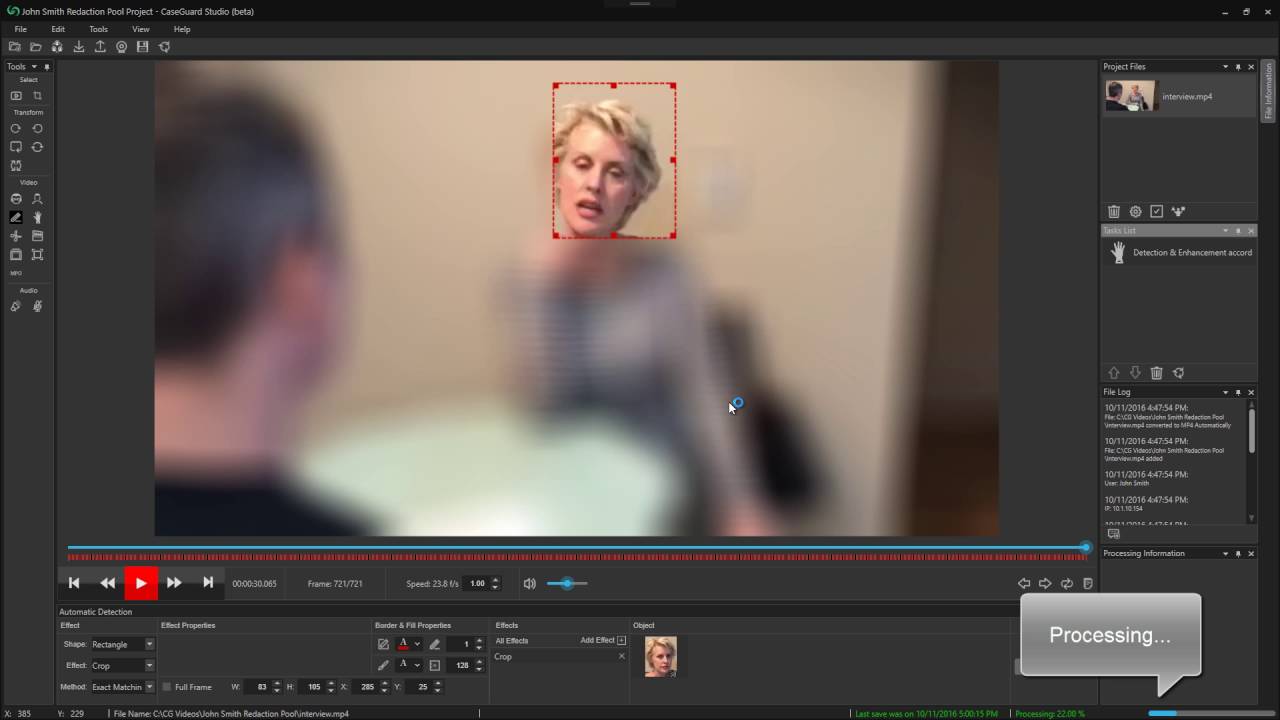This screenshot has height=720, width=1280.
Task: Select the scissors cut tool in Video tools
Action: pyautogui.click(x=16, y=236)
